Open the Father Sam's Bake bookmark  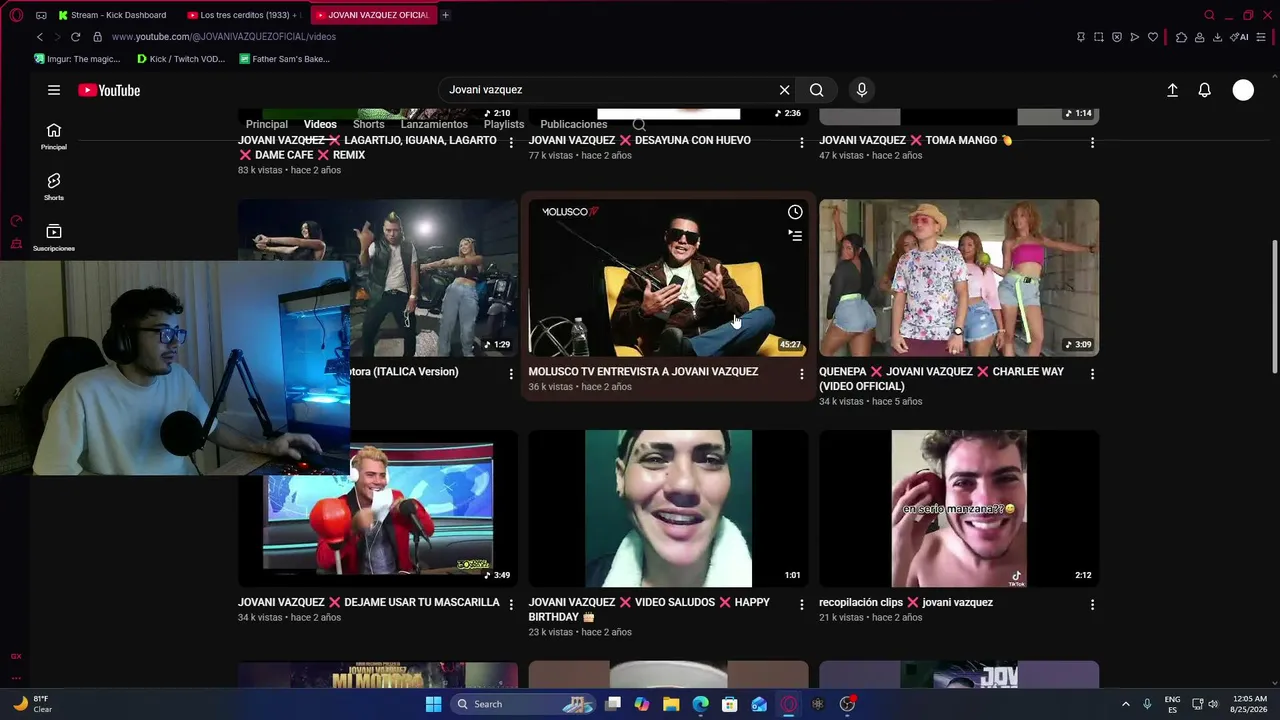284,59
